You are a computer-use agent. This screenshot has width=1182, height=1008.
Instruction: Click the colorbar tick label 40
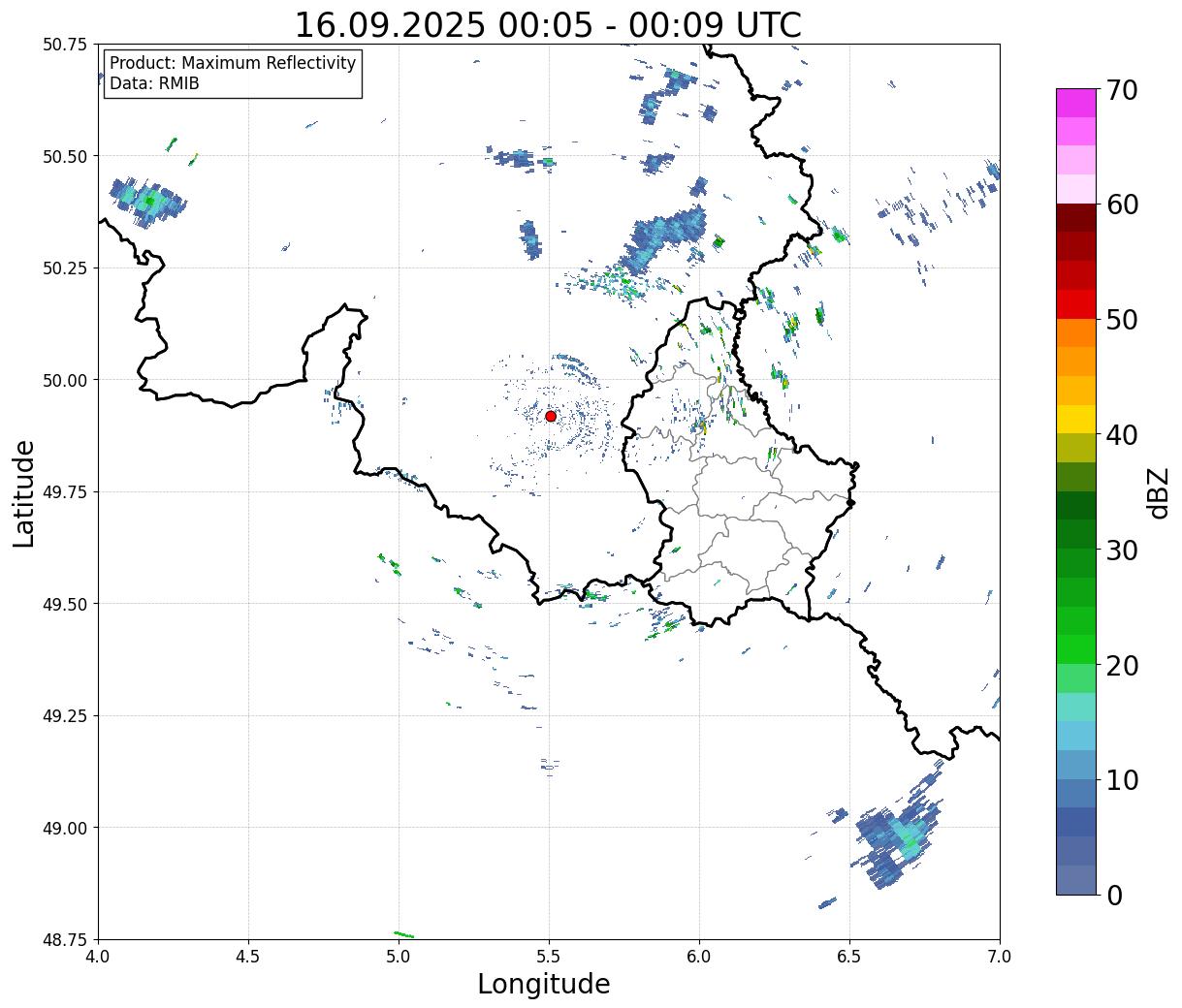(1122, 435)
